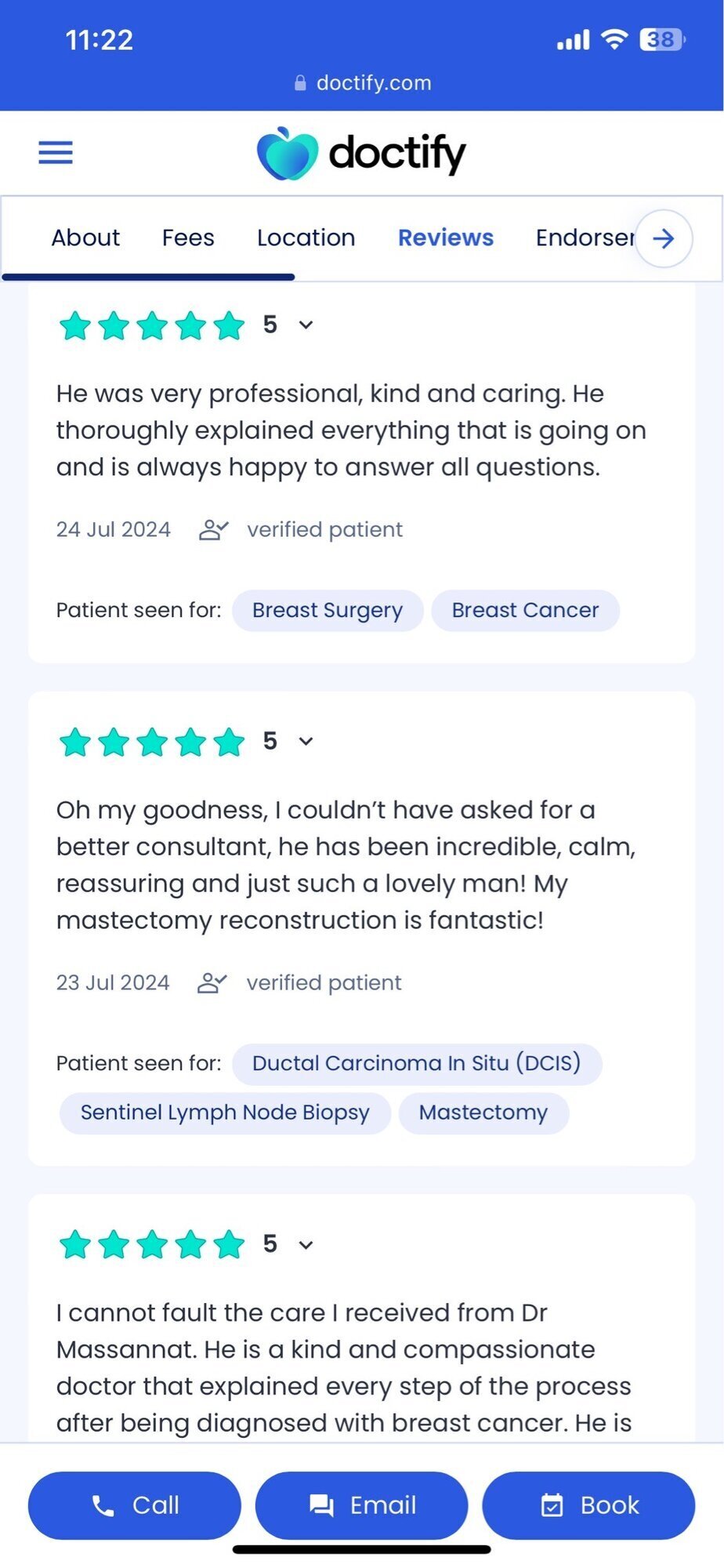Select the Sentinel Lymph Node Biopsy tag
Image resolution: width=724 pixels, height=1568 pixels.
tap(225, 1112)
